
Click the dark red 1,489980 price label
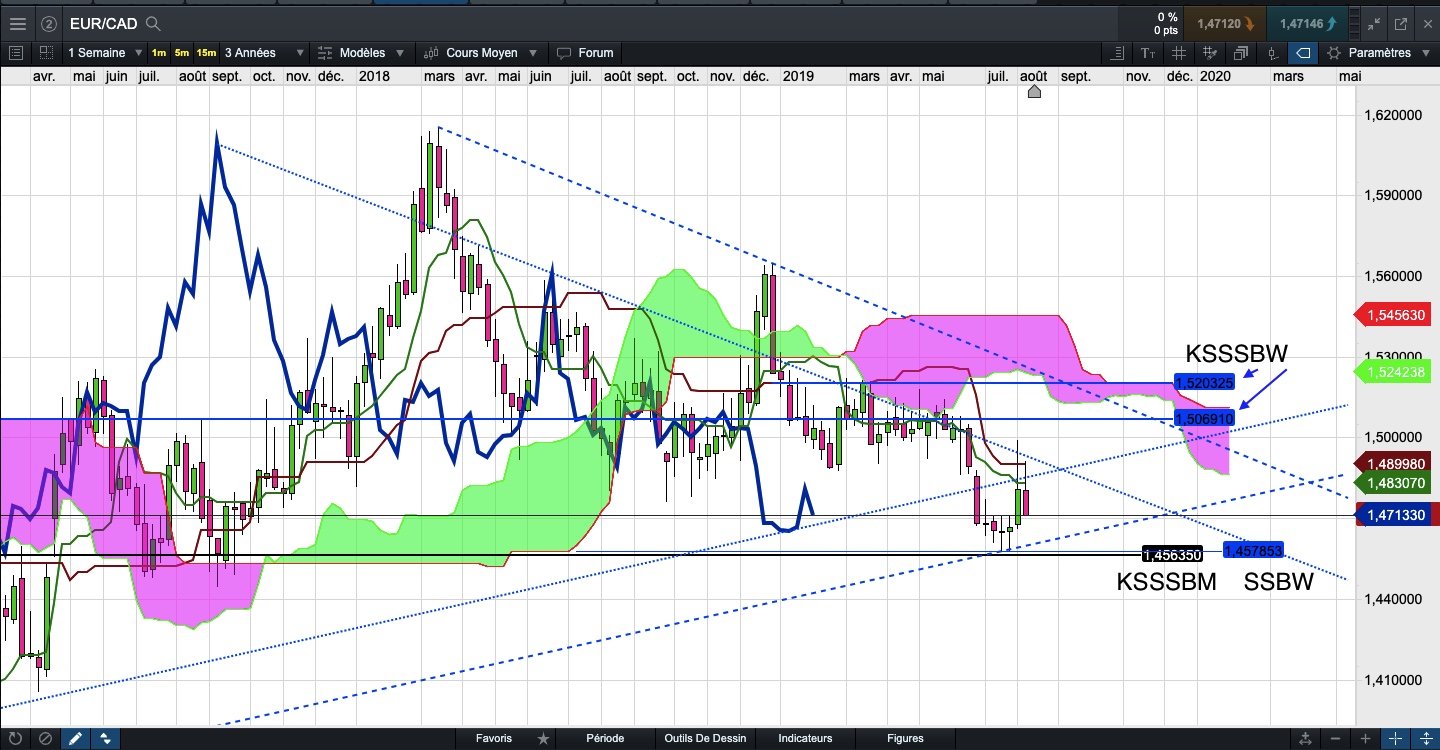tap(1394, 464)
